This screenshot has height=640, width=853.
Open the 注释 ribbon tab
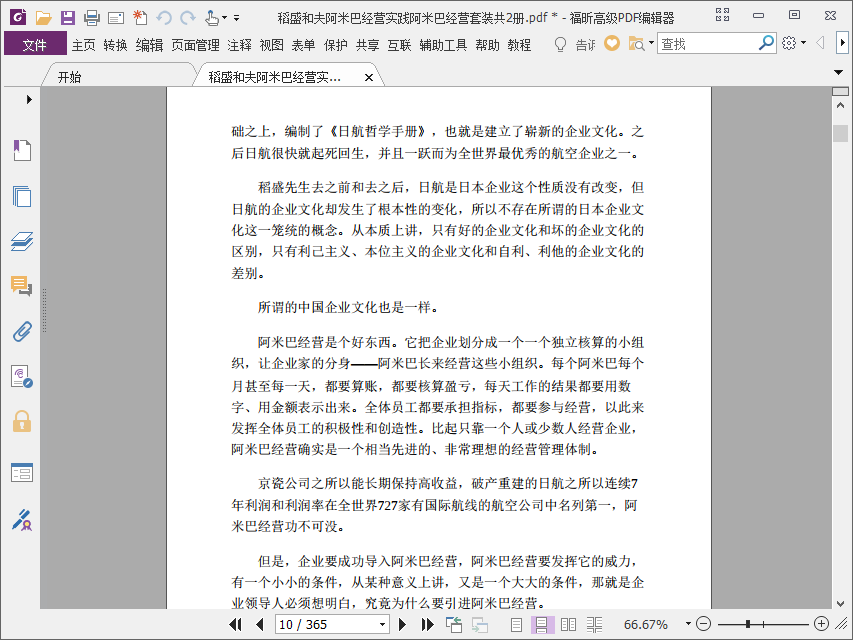tap(239, 45)
